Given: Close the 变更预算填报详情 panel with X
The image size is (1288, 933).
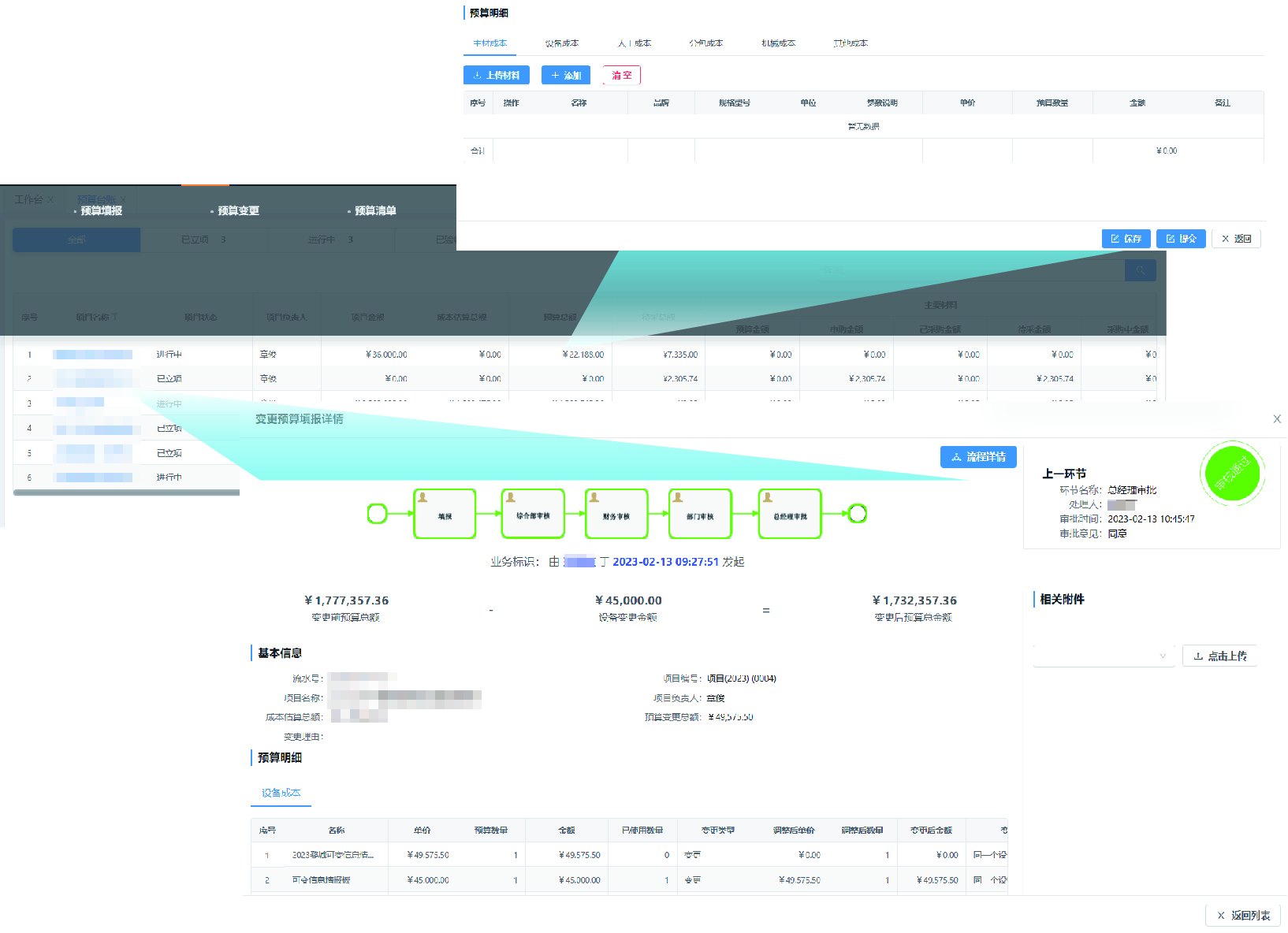Looking at the screenshot, I should (x=1276, y=419).
